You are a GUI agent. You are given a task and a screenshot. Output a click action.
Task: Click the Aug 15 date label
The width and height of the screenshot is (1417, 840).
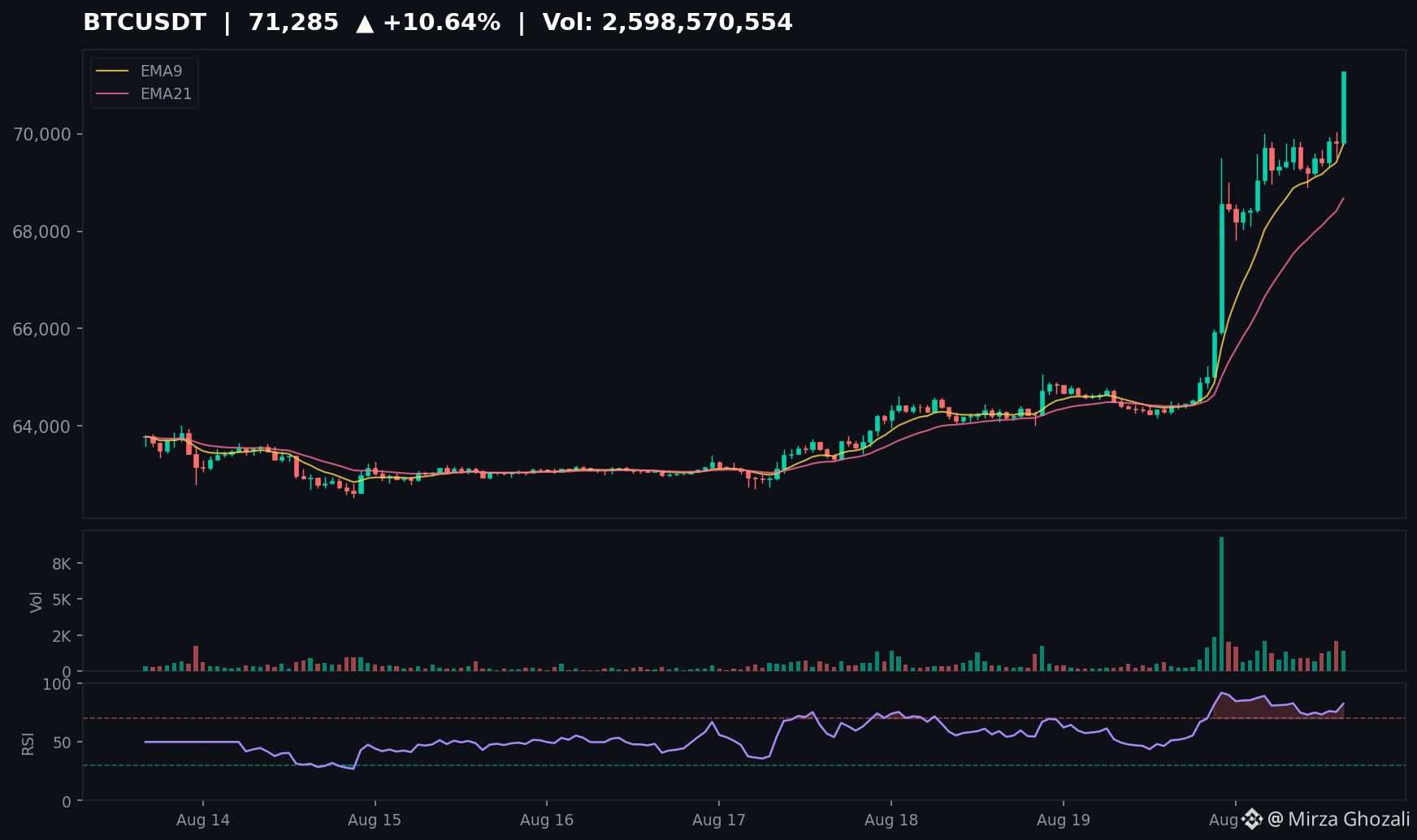click(375, 820)
